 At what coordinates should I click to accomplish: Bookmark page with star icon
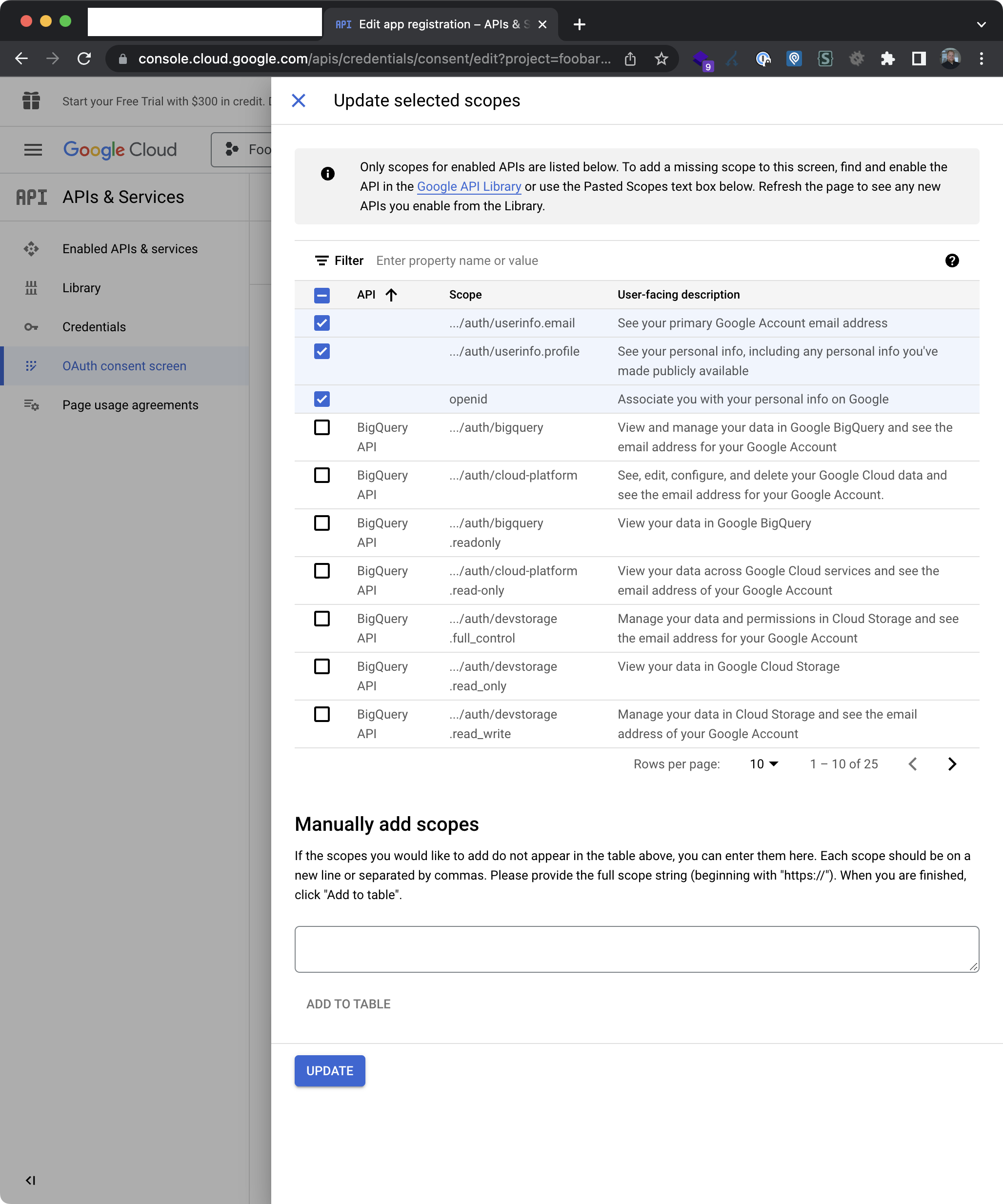[x=661, y=59]
